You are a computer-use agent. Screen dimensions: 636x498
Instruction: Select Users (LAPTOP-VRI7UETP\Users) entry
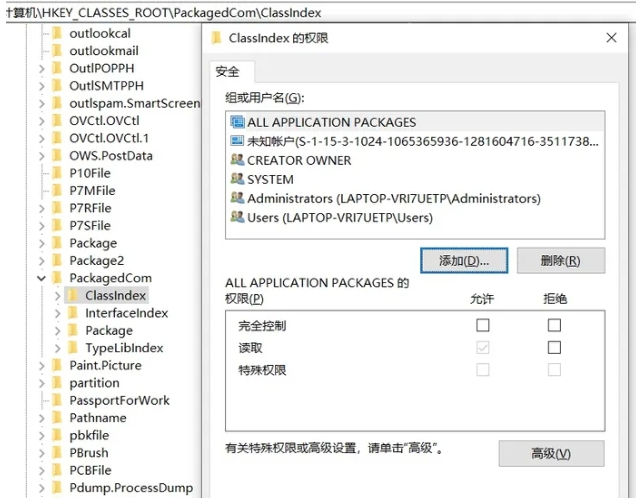pyautogui.click(x=415, y=217)
